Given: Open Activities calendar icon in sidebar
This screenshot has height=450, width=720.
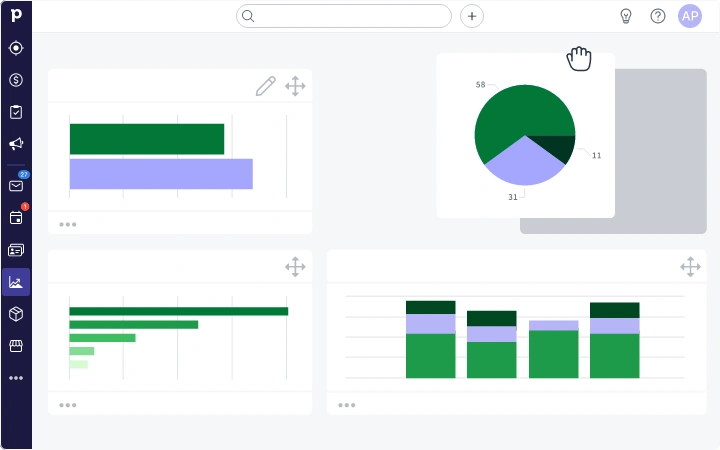Looking at the screenshot, I should 16,217.
